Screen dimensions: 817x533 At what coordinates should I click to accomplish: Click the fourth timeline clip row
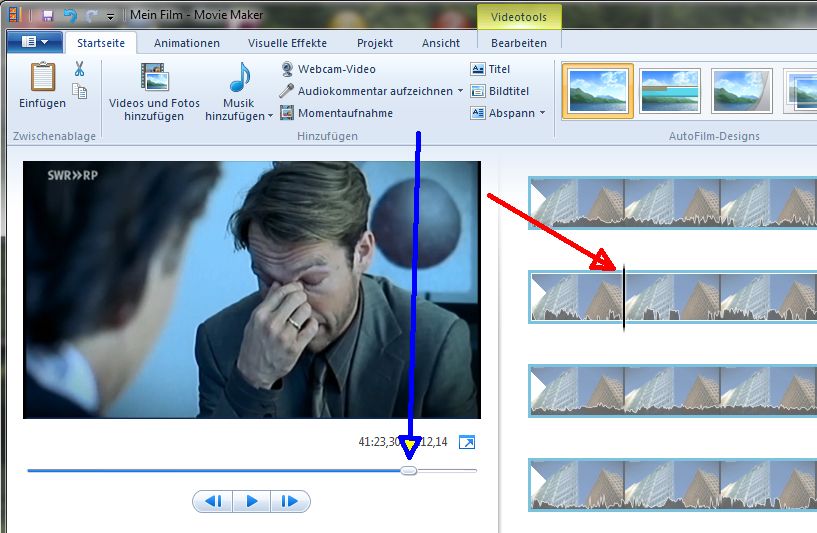click(673, 484)
